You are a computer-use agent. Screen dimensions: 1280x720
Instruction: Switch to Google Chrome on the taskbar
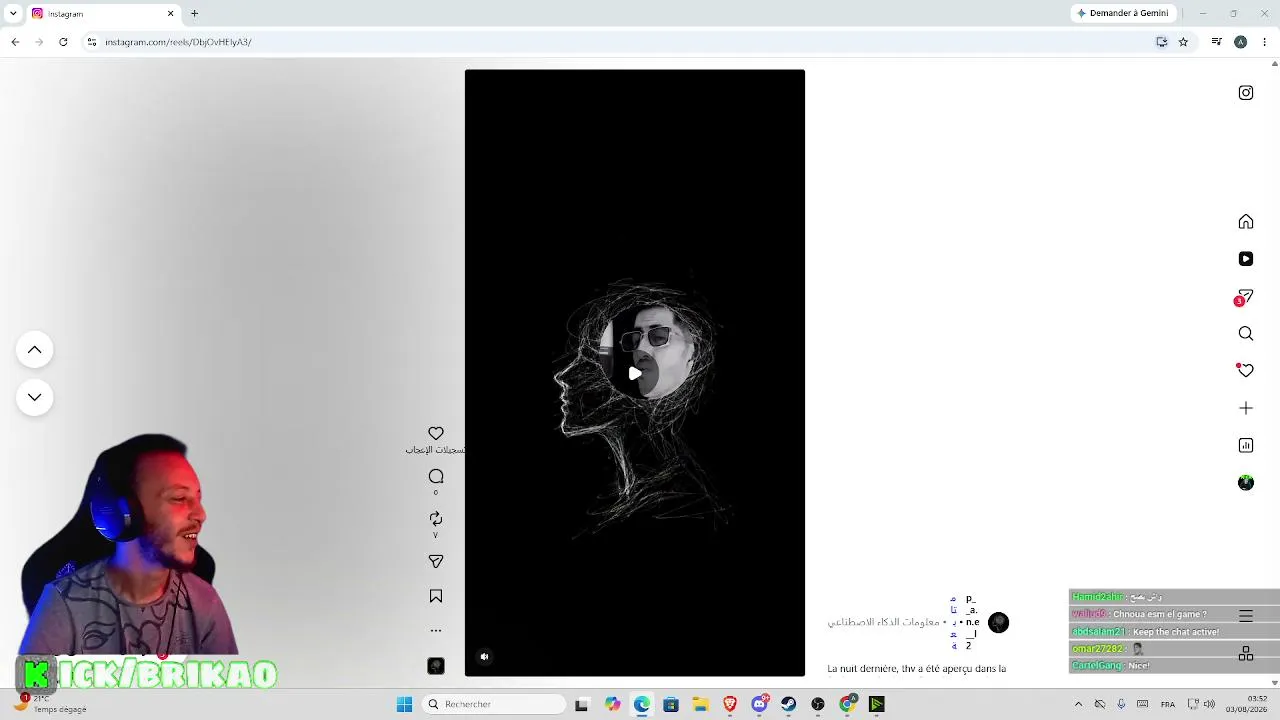point(848,705)
